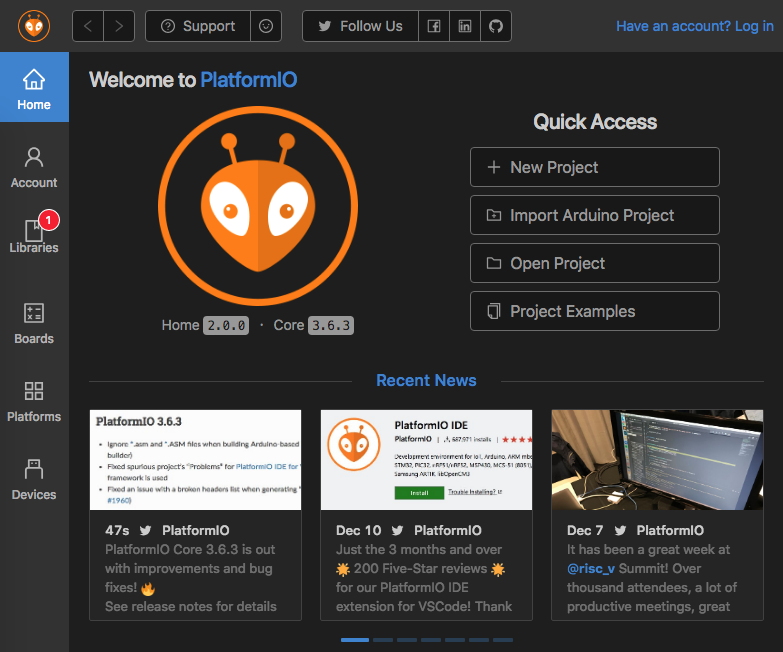Click '200 Five-Star reviews' news text
The height and width of the screenshot is (652, 783).
tap(420, 569)
